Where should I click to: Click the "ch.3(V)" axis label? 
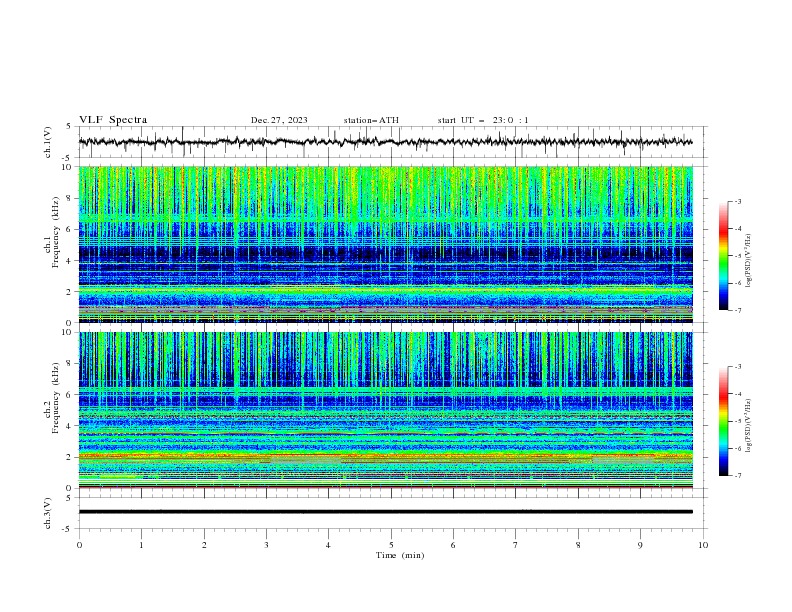48,513
